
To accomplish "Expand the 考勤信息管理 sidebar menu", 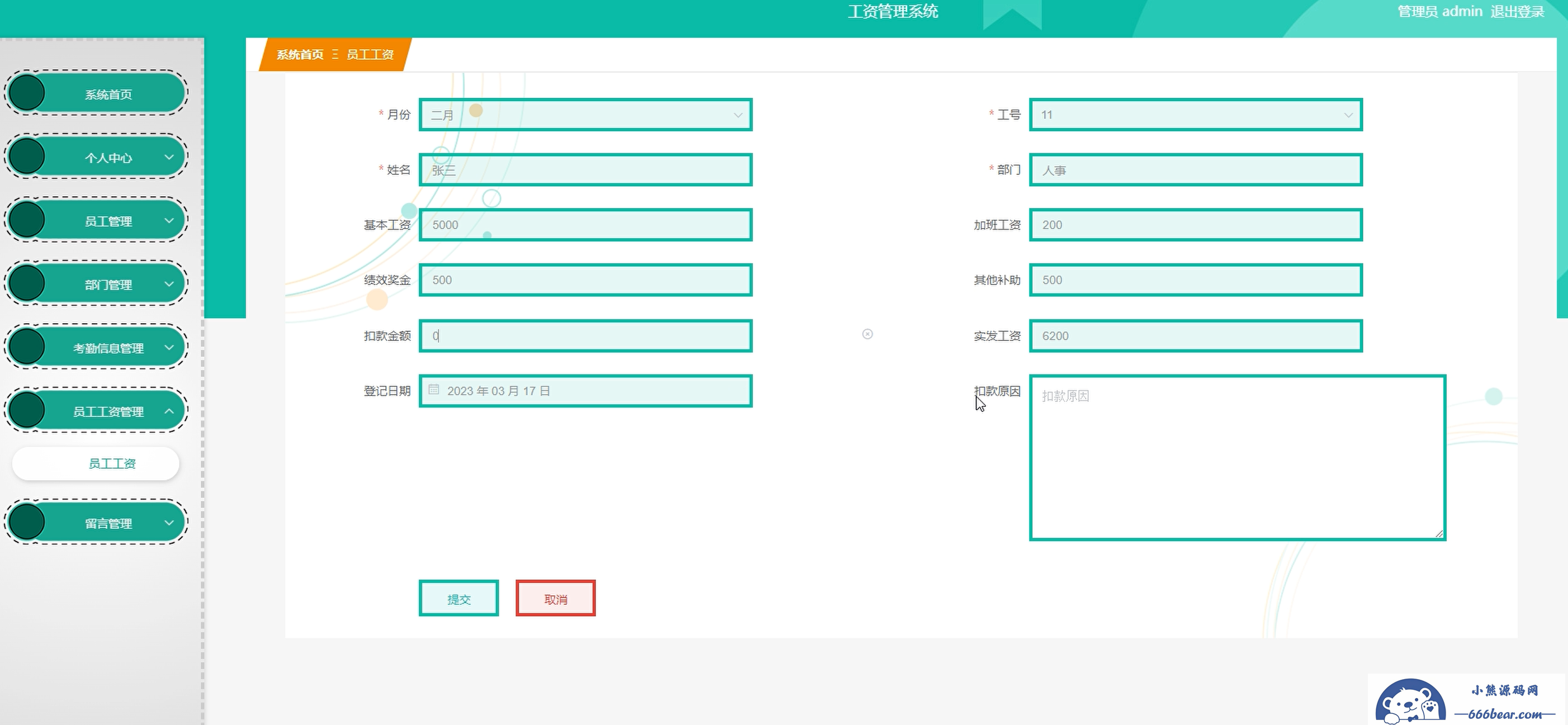I will (x=96, y=347).
